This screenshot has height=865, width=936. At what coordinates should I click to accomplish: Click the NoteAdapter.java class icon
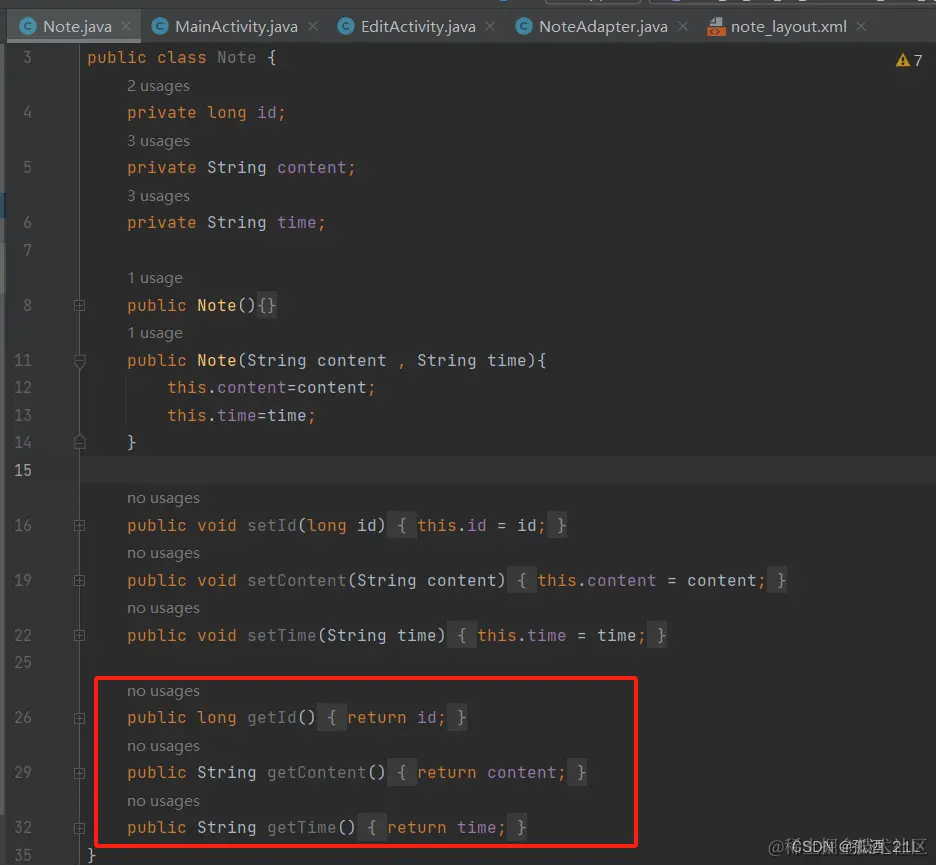[524, 26]
